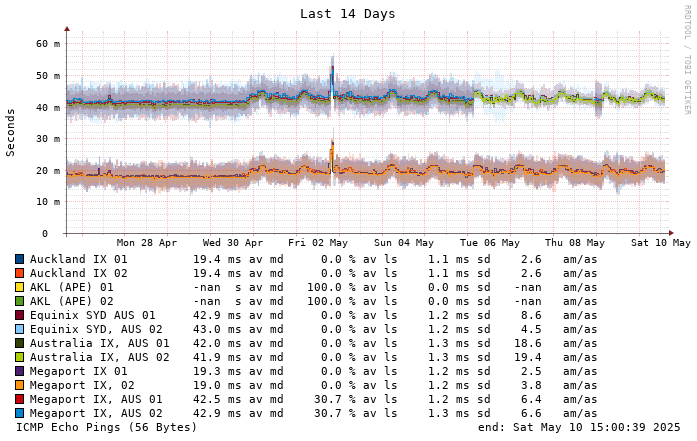The height and width of the screenshot is (441, 697).
Task: Click the 41.9 ms value for Australia IX, AUS 02
Action: click(x=216, y=357)
